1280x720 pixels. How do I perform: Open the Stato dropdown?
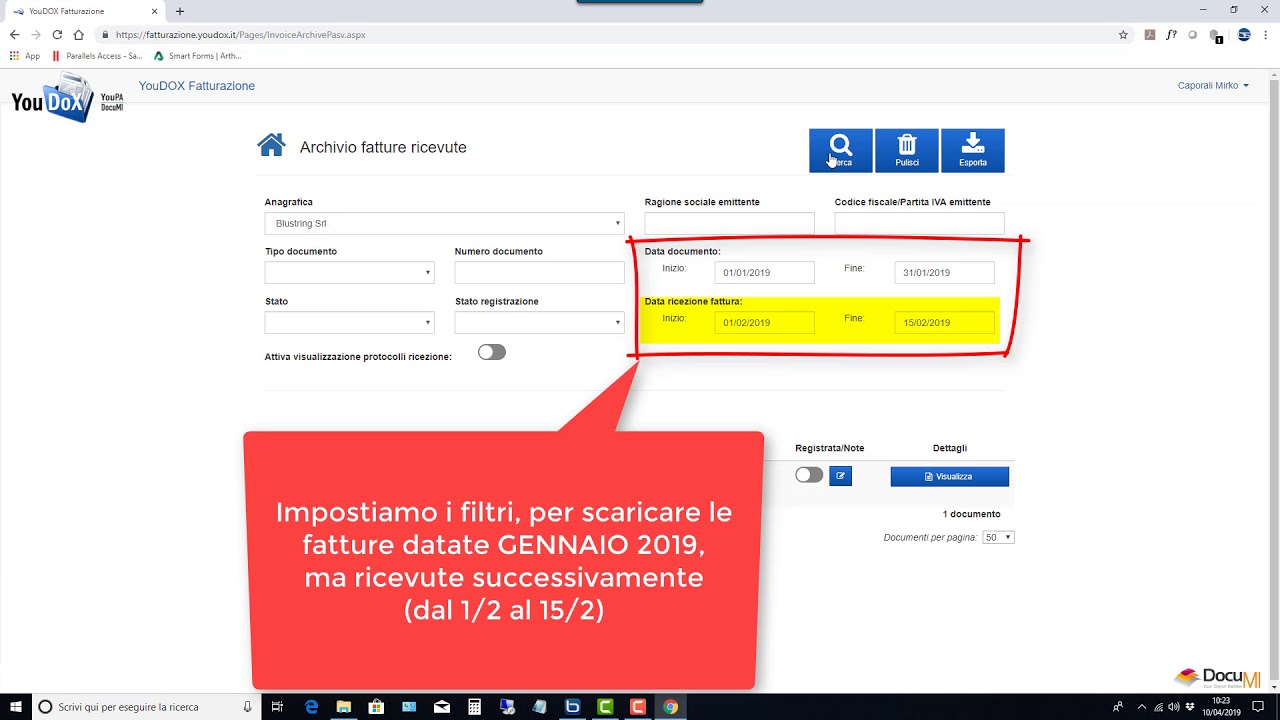pyautogui.click(x=349, y=322)
